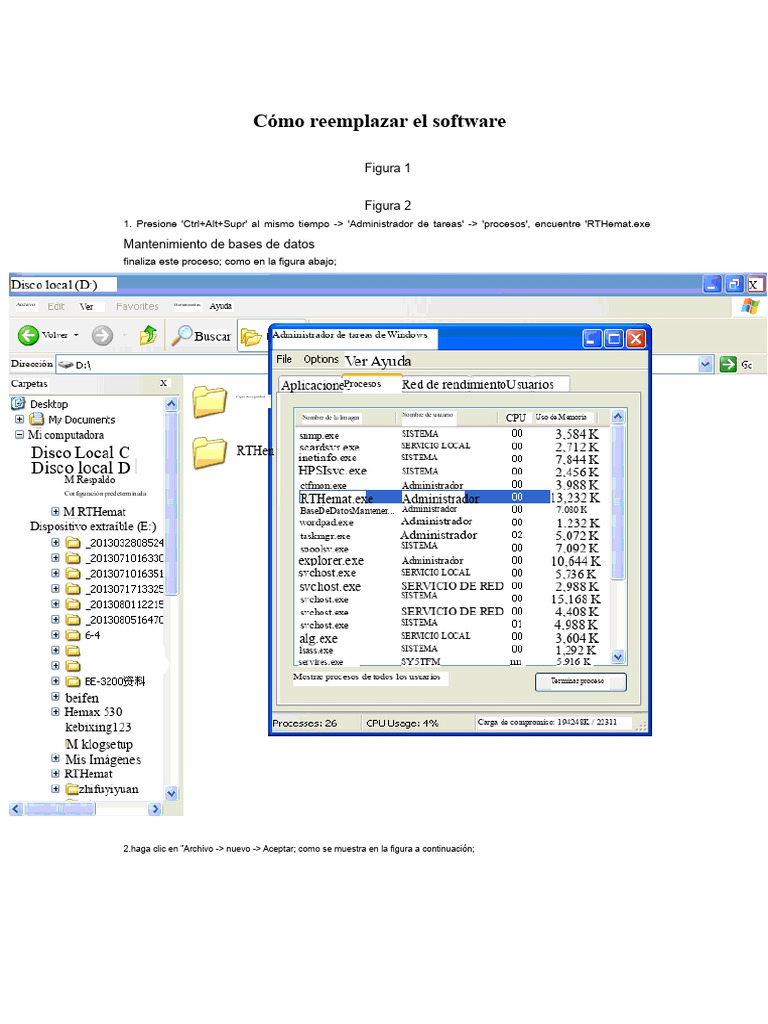Open the Edit menu in Explorer
The height and width of the screenshot is (1024, 768).
[x=56, y=306]
